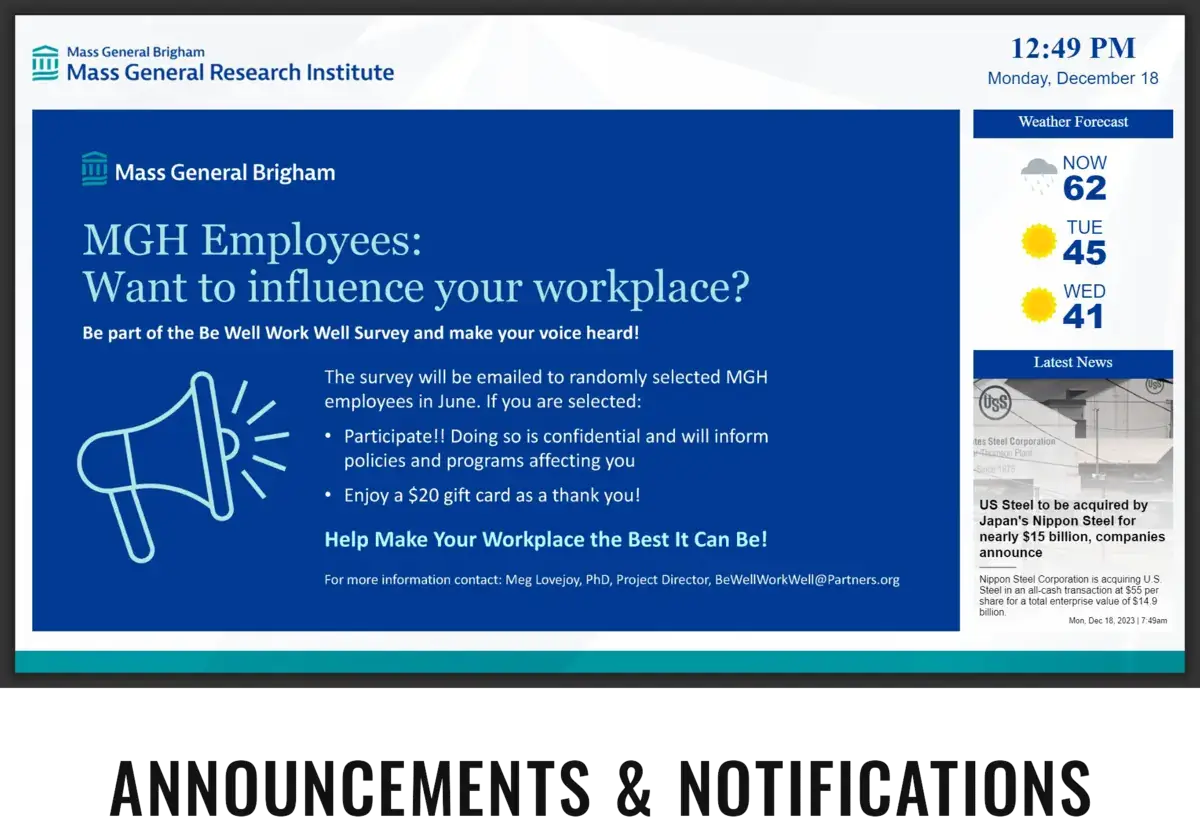Click the rain cloud icon for current weather
This screenshot has width=1200, height=817.
pos(1038,174)
